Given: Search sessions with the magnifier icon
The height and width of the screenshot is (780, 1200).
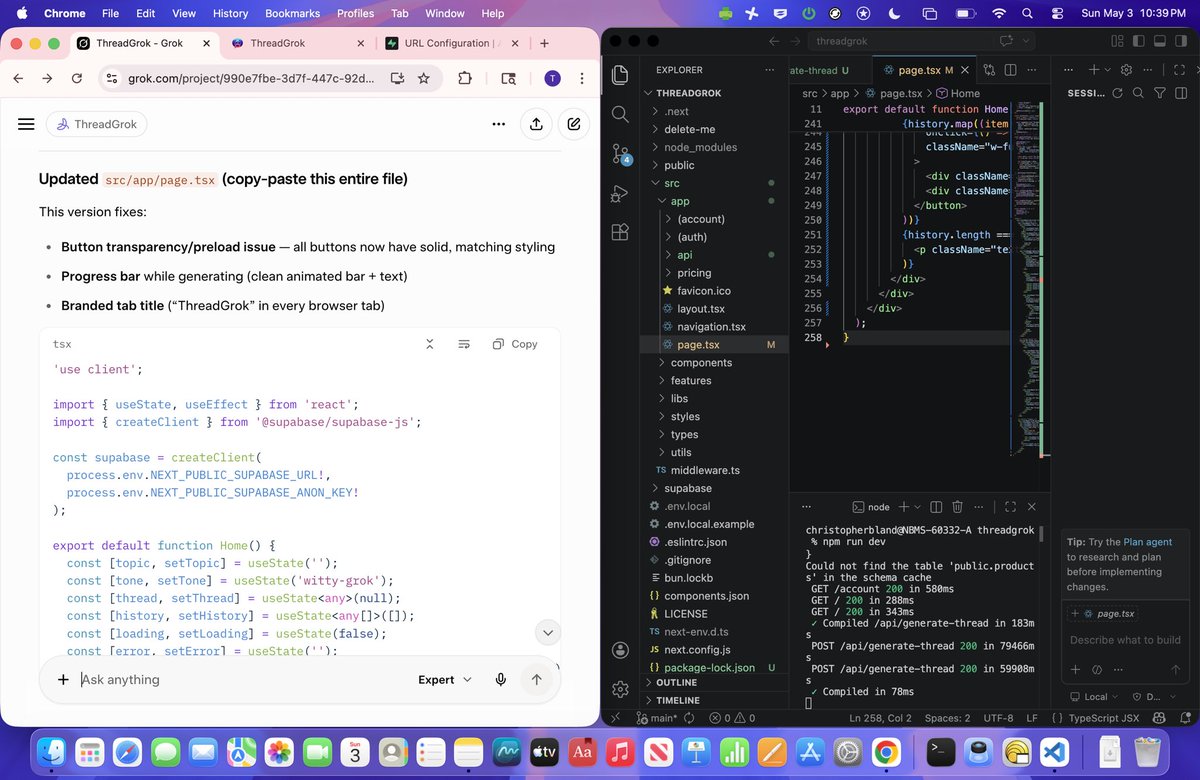Looking at the screenshot, I should [1139, 93].
